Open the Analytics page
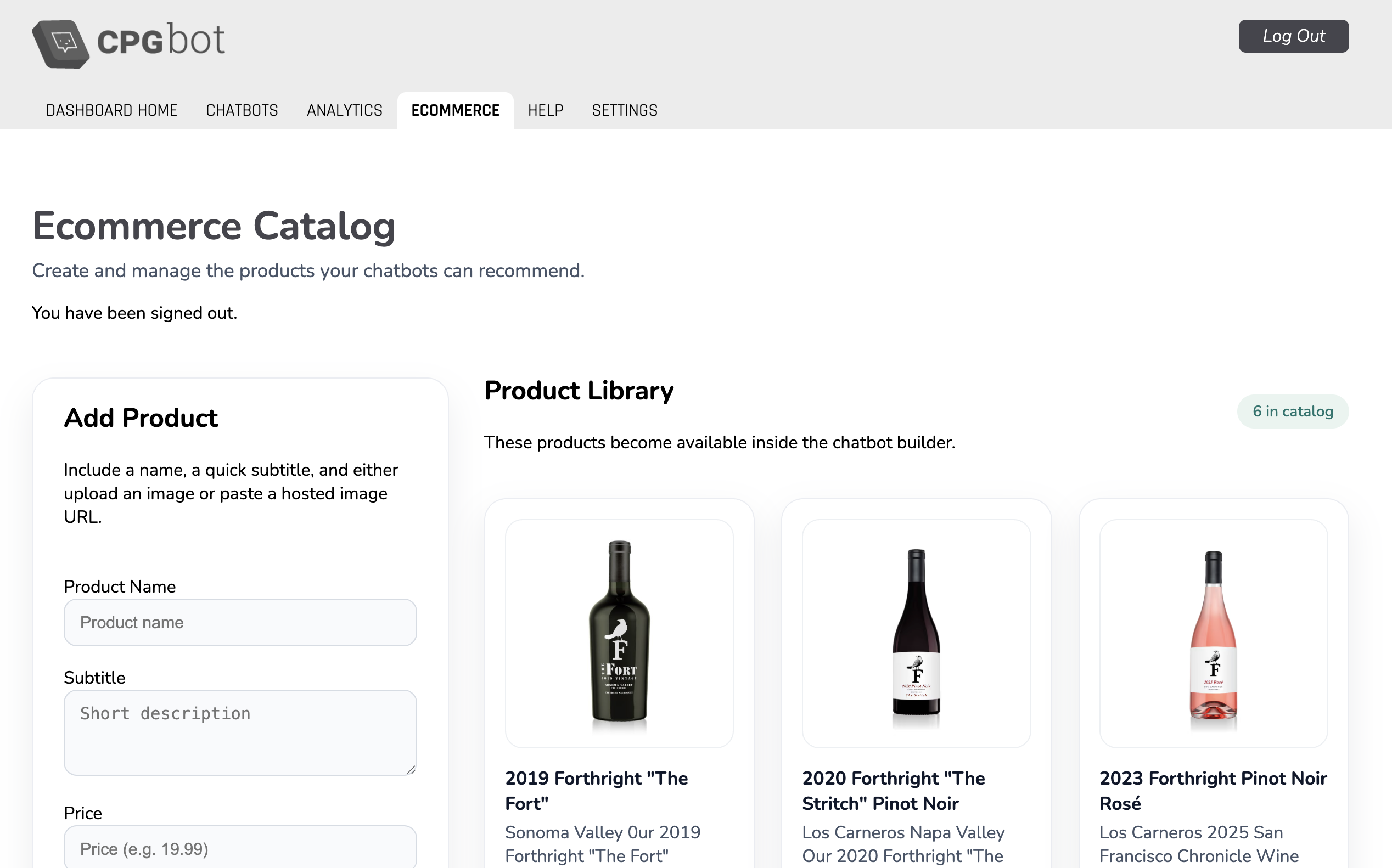The image size is (1392, 868). click(345, 110)
